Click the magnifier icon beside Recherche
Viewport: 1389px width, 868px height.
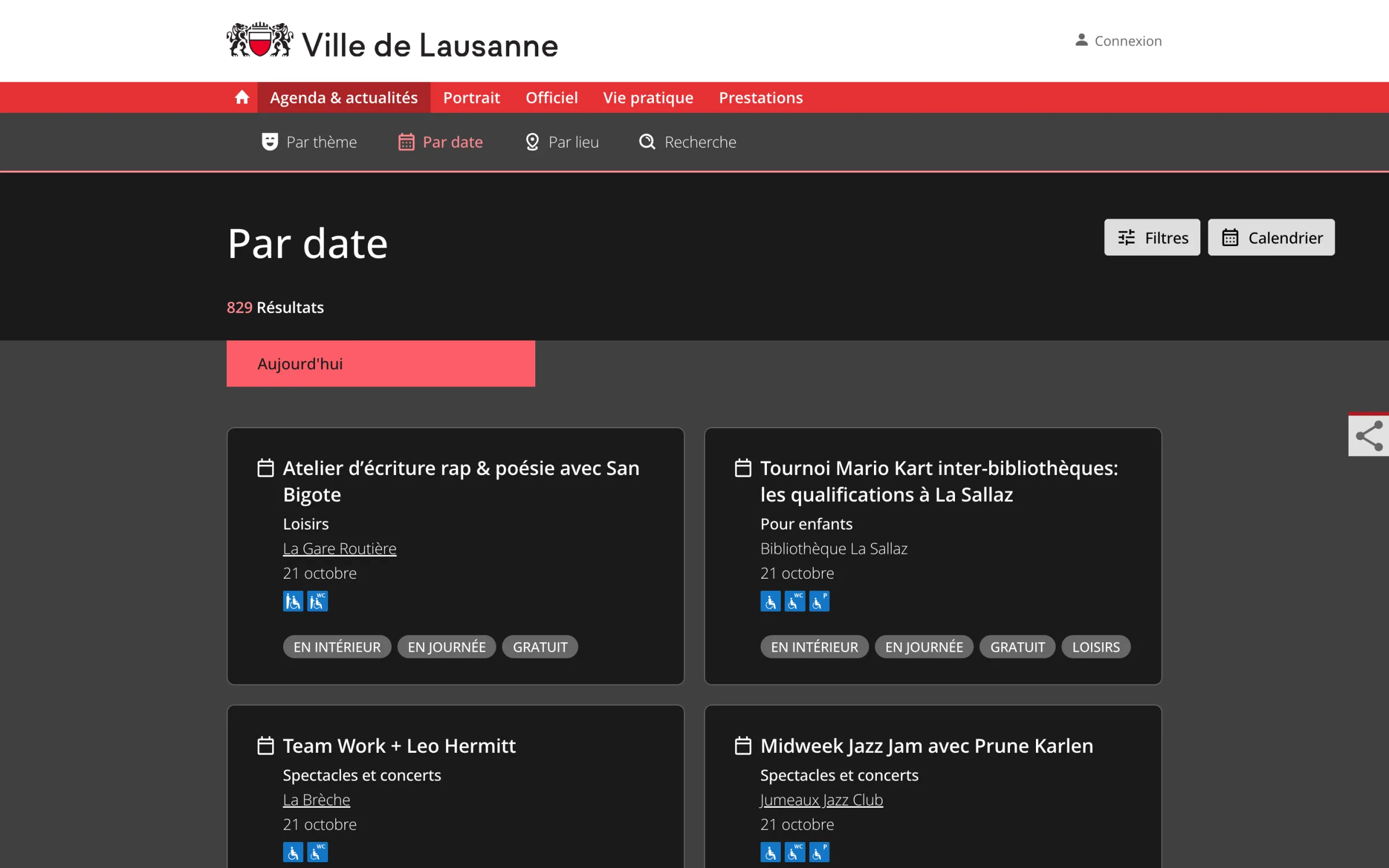point(647,142)
